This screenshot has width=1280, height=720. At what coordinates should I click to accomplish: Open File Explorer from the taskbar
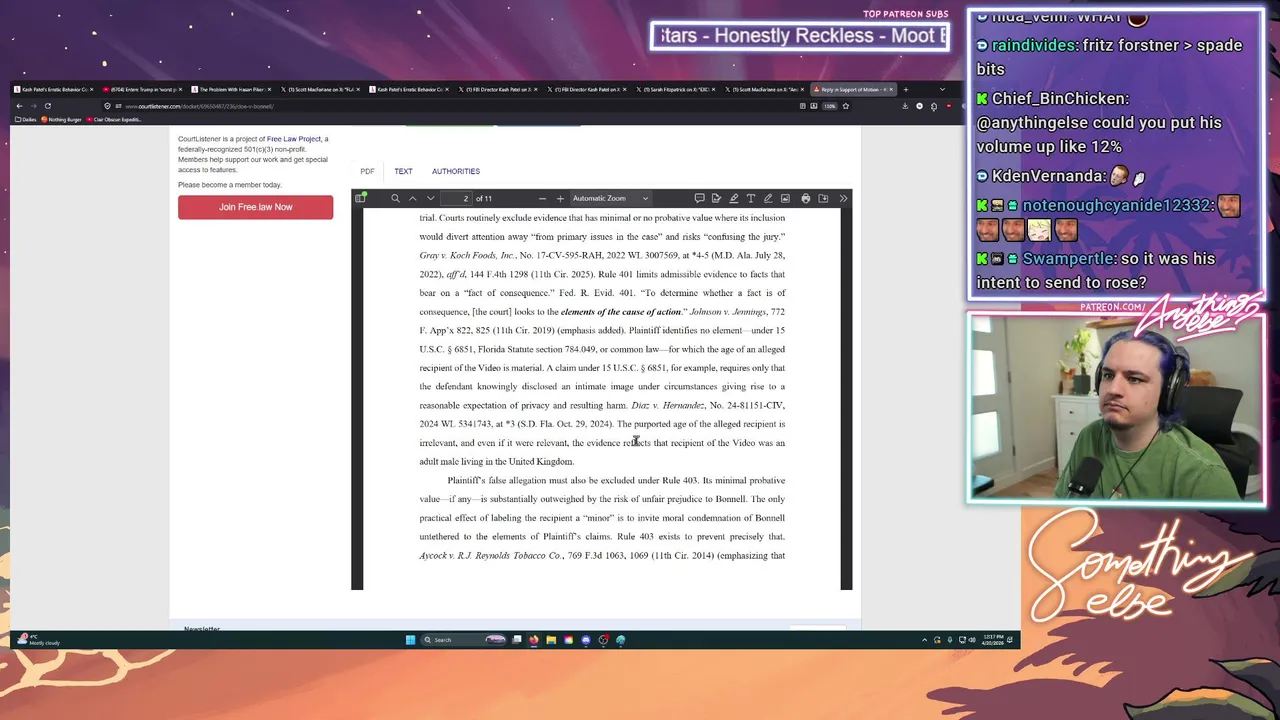551,639
